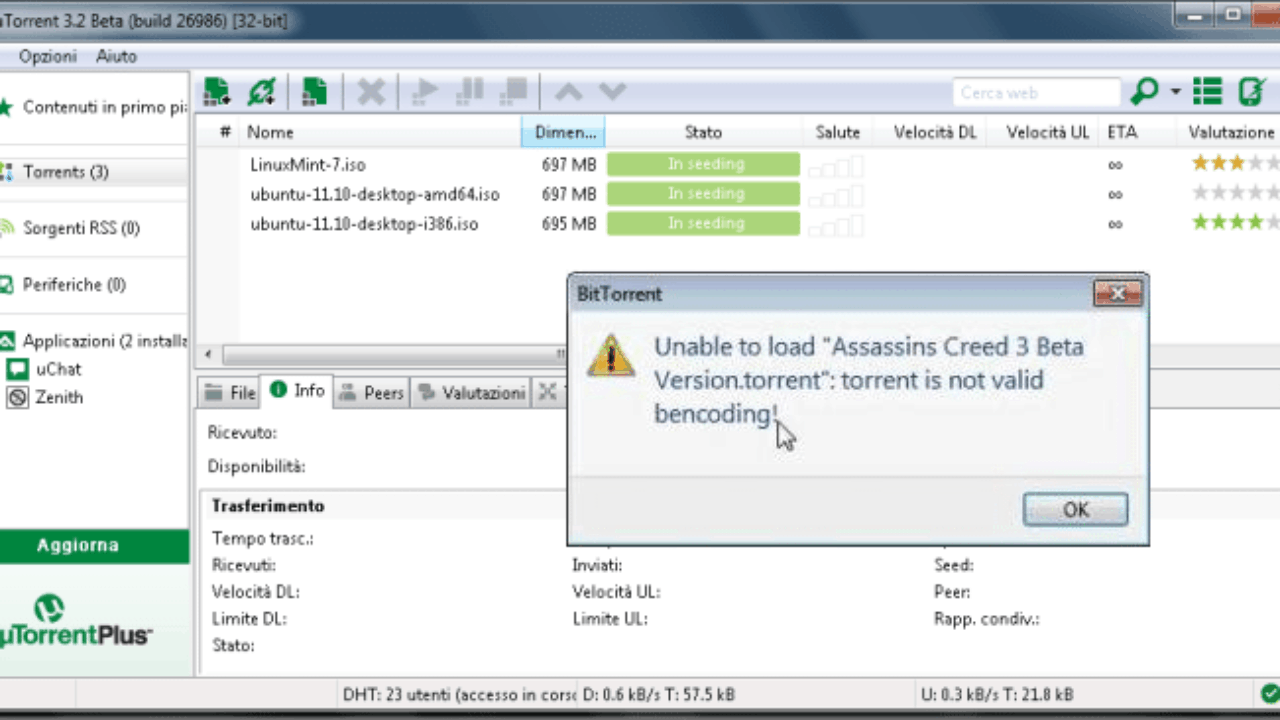Click health bars icon for ubuntu amd64
The height and width of the screenshot is (720, 1280).
836,196
